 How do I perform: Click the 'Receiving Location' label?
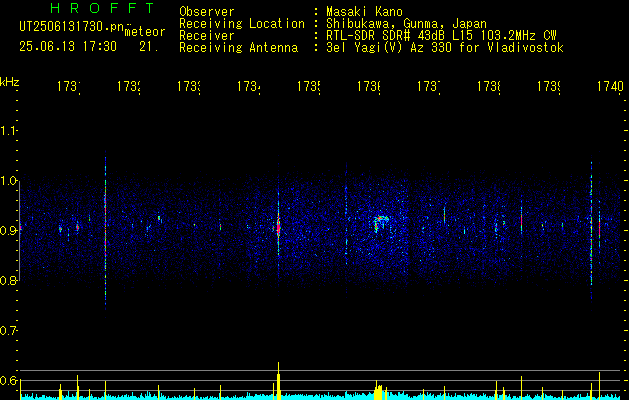point(242,24)
